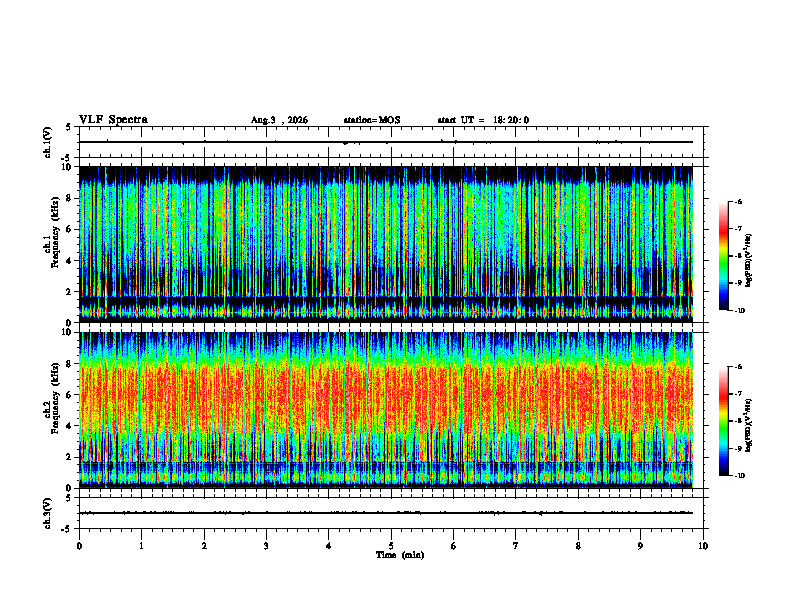Viewport: 792px width, 612px height.
Task: Click the ch.2 spectrogram color scale bar
Action: click(x=724, y=421)
